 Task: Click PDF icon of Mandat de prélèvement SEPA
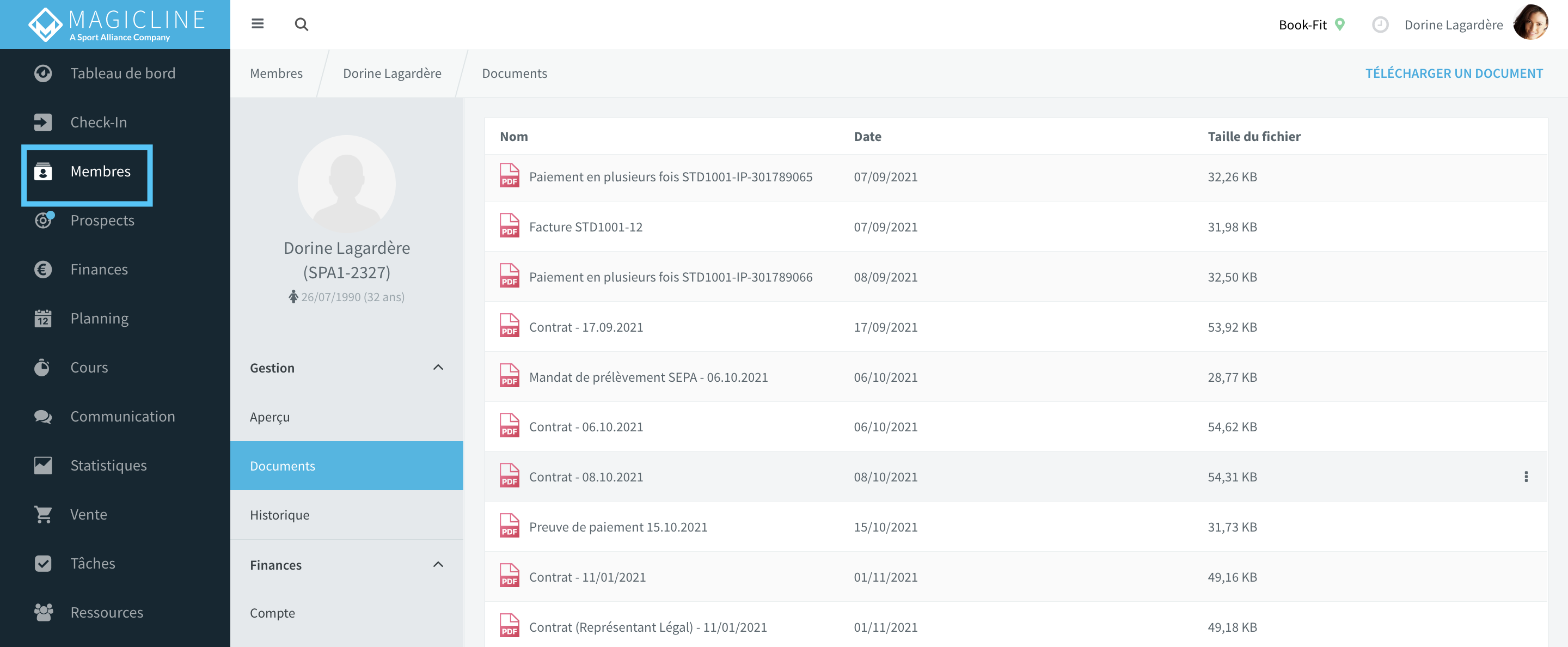click(x=509, y=376)
